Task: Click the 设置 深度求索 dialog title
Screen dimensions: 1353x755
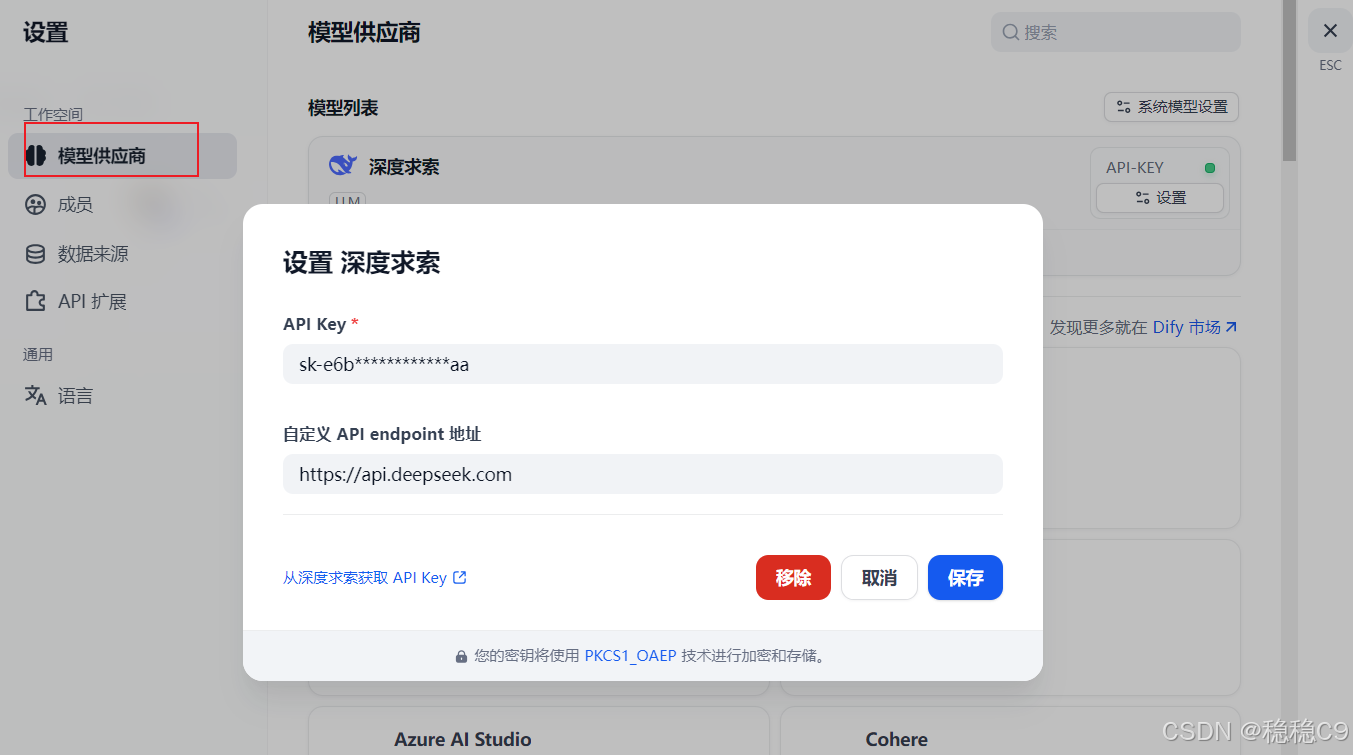Action: (362, 263)
